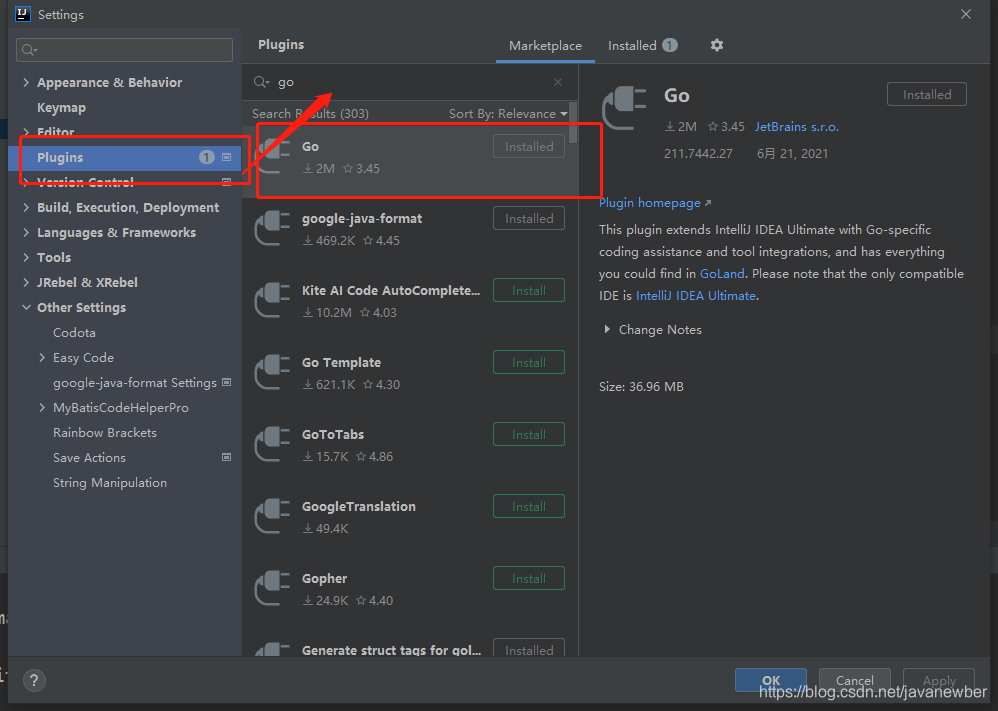Open the help question mark button
Screen dimensions: 998x711
[34, 680]
